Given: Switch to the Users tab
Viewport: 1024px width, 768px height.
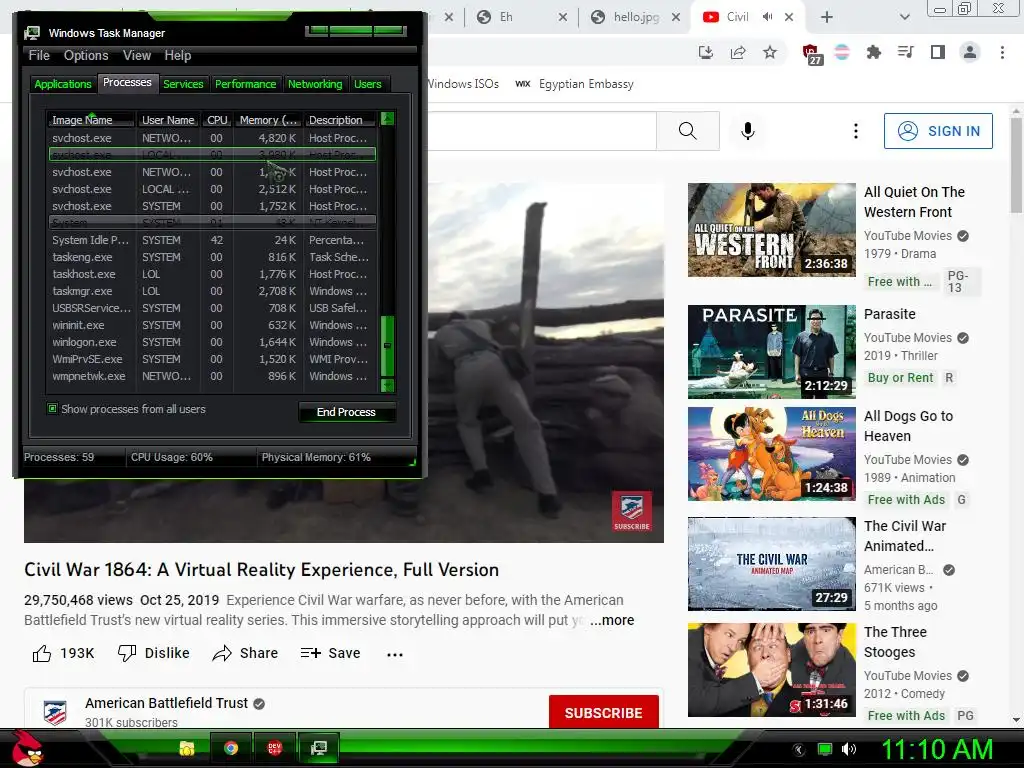Looking at the screenshot, I should point(368,84).
